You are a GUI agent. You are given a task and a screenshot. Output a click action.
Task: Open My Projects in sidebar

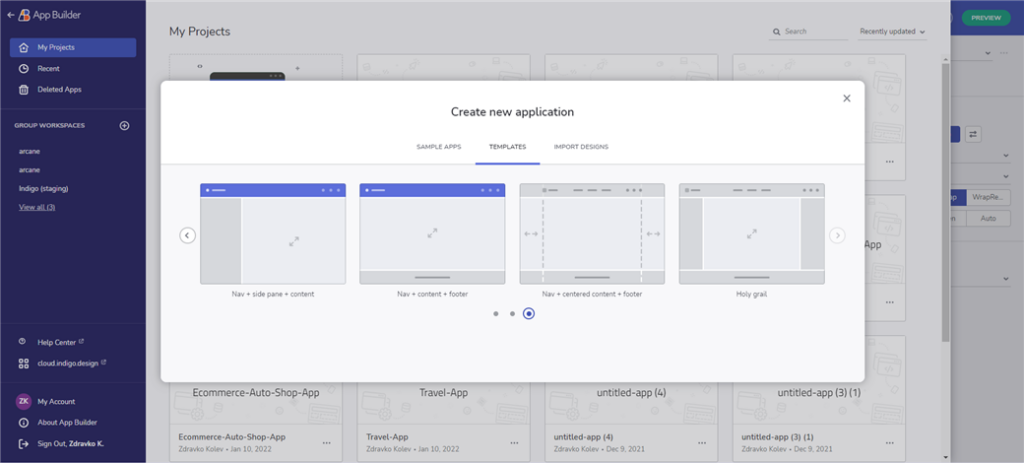73,48
